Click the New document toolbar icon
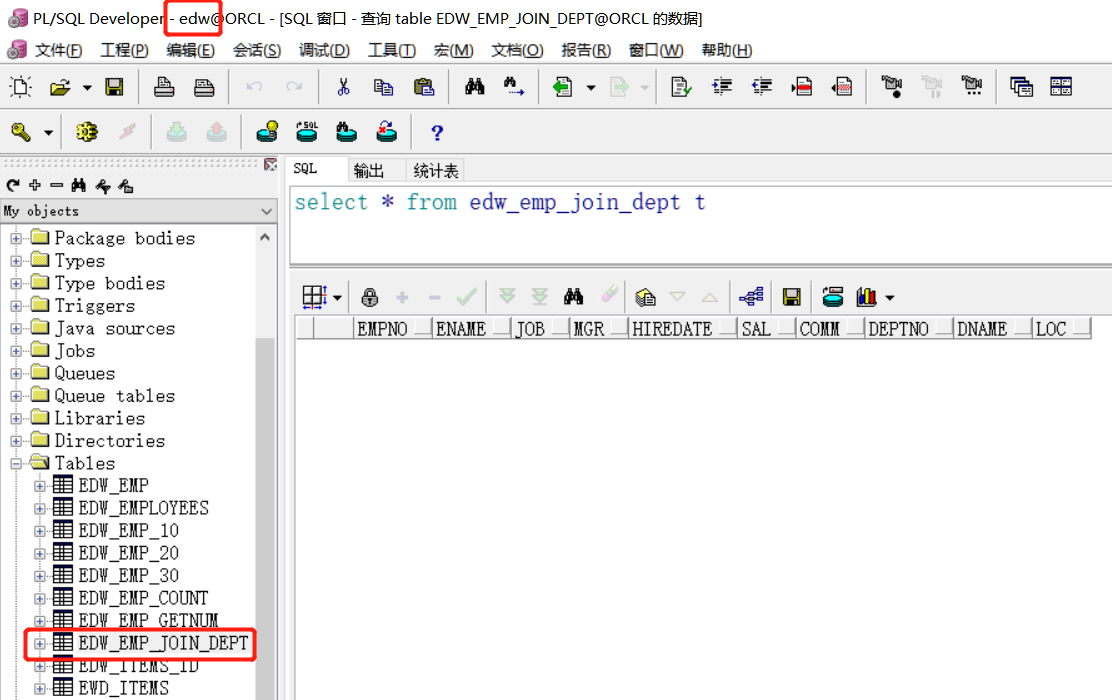This screenshot has width=1112, height=700. coord(21,87)
